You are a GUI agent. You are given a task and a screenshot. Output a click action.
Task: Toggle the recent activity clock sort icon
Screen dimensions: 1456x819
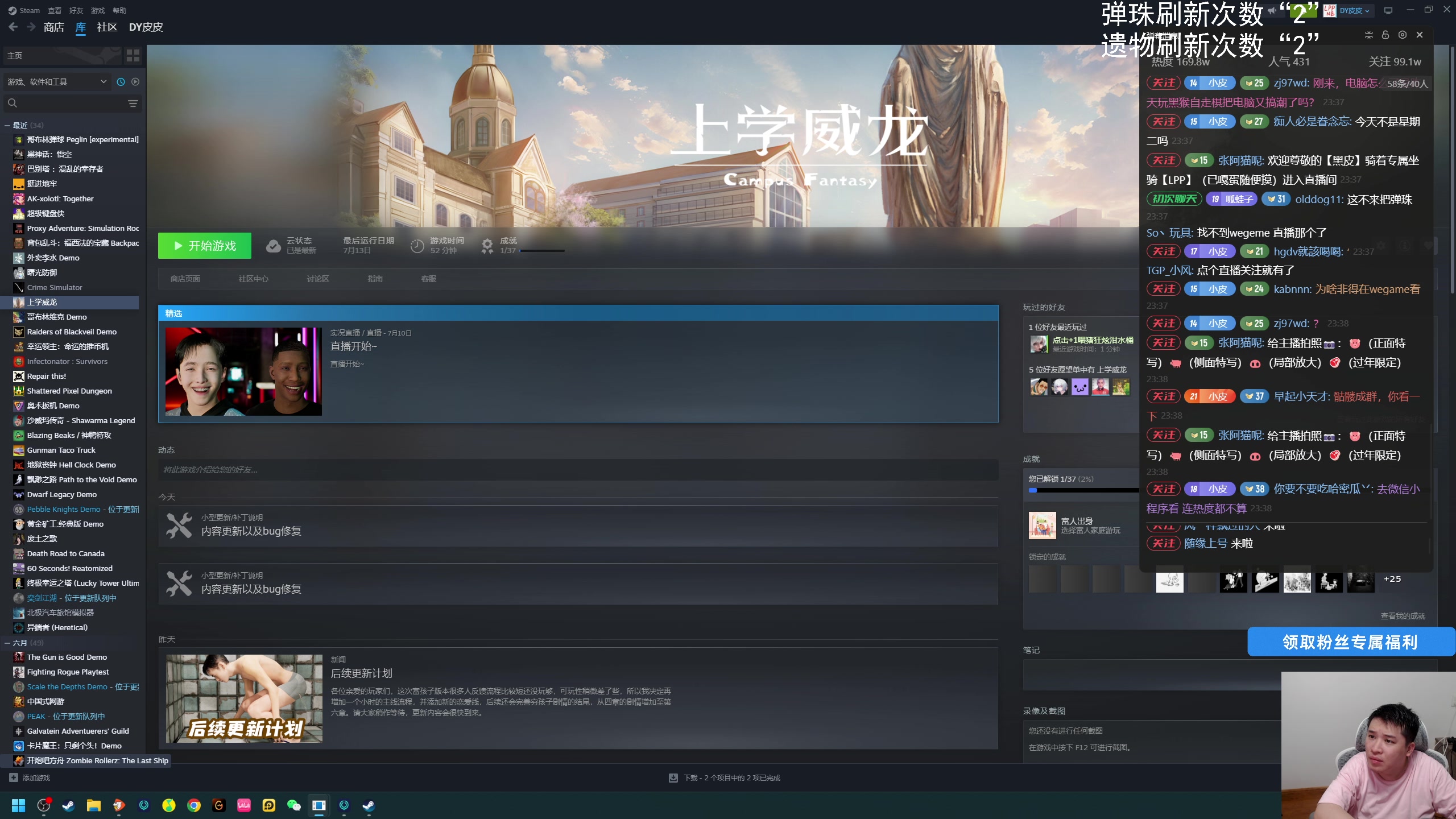point(121,82)
